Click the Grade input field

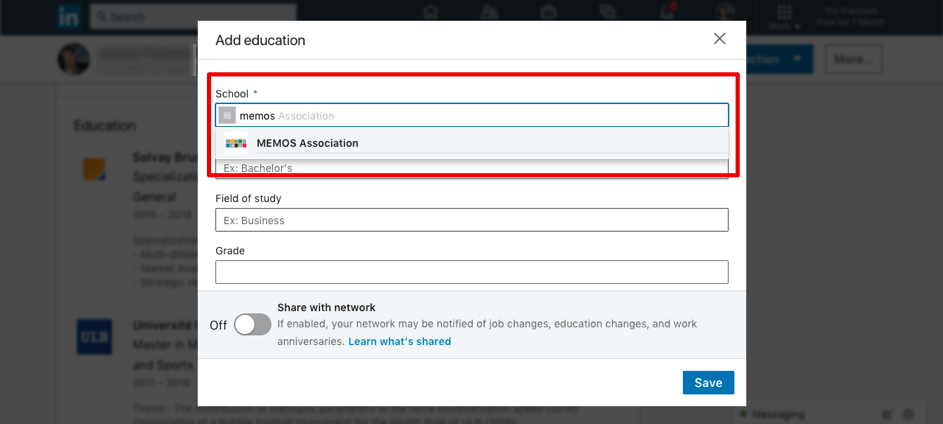pos(472,272)
